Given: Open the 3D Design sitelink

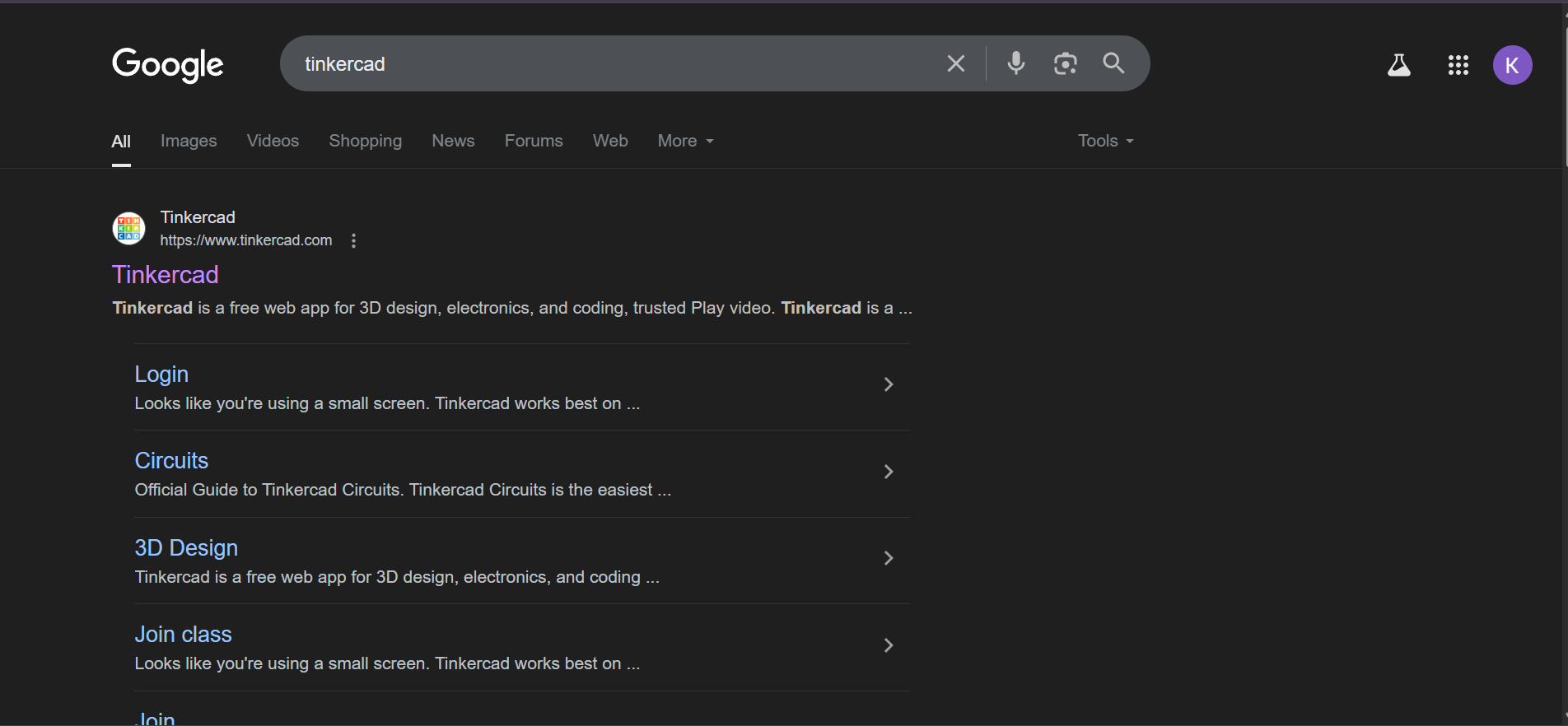Looking at the screenshot, I should (186, 547).
